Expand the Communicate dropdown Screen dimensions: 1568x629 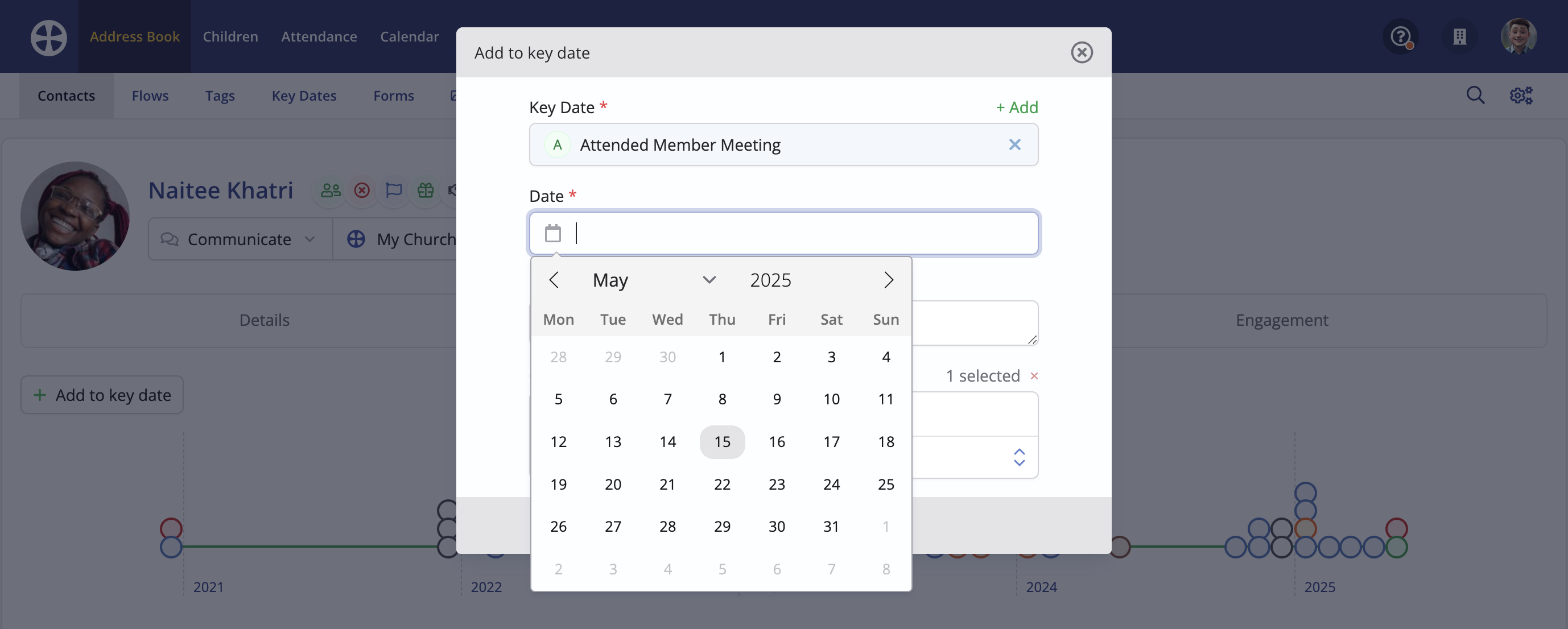[240, 239]
